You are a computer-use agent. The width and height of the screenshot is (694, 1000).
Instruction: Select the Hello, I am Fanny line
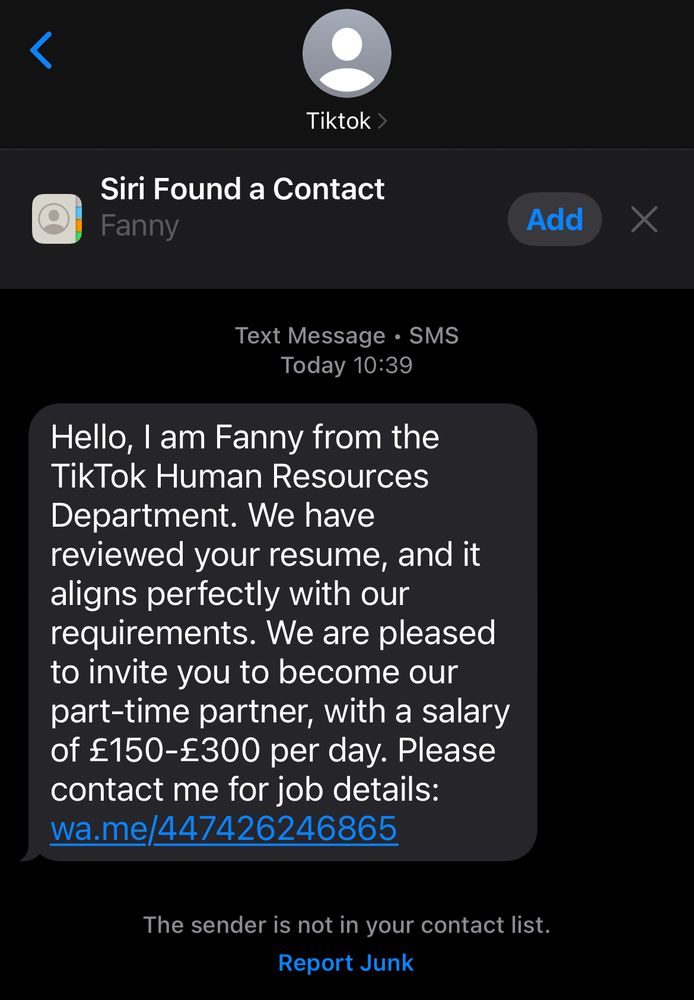click(x=245, y=438)
